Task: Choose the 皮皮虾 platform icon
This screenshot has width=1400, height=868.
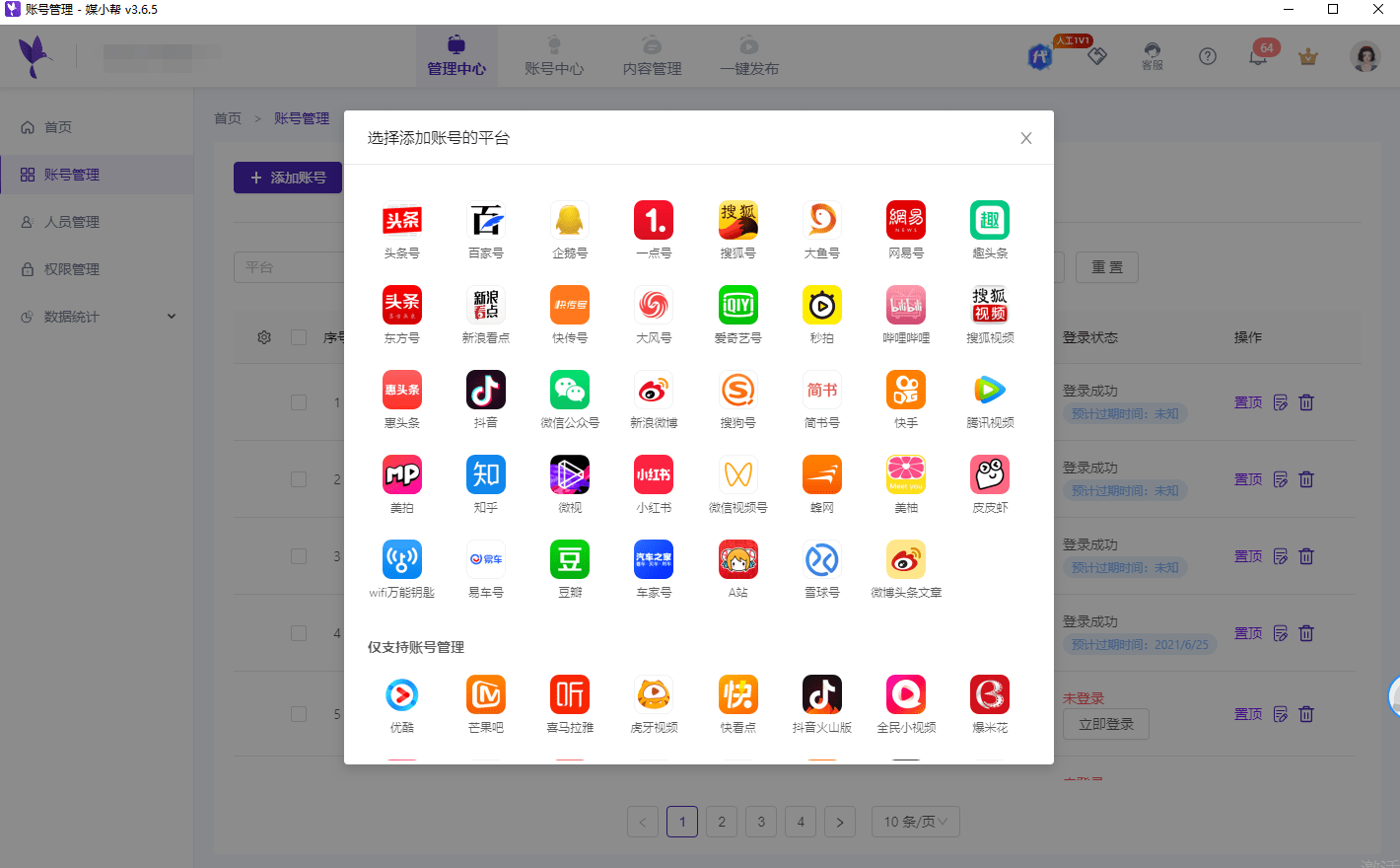Action: point(990,474)
